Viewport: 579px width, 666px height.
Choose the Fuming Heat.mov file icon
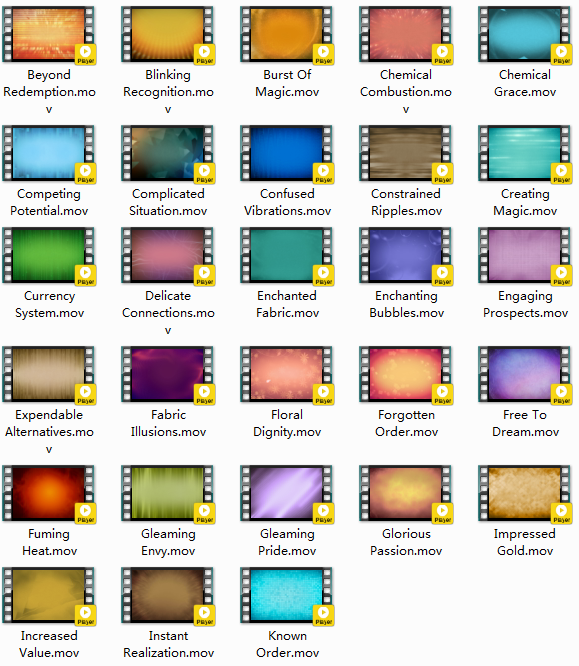(49, 494)
